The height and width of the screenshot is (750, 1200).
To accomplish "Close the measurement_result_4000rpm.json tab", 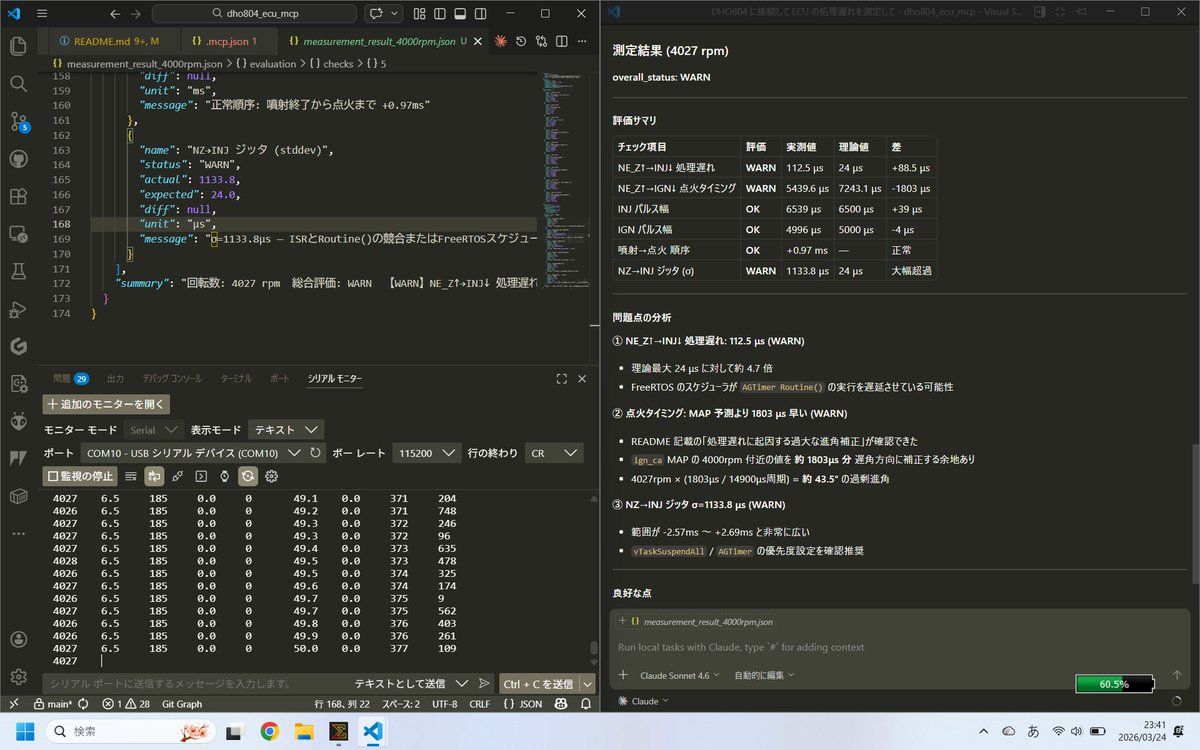I will pos(478,41).
